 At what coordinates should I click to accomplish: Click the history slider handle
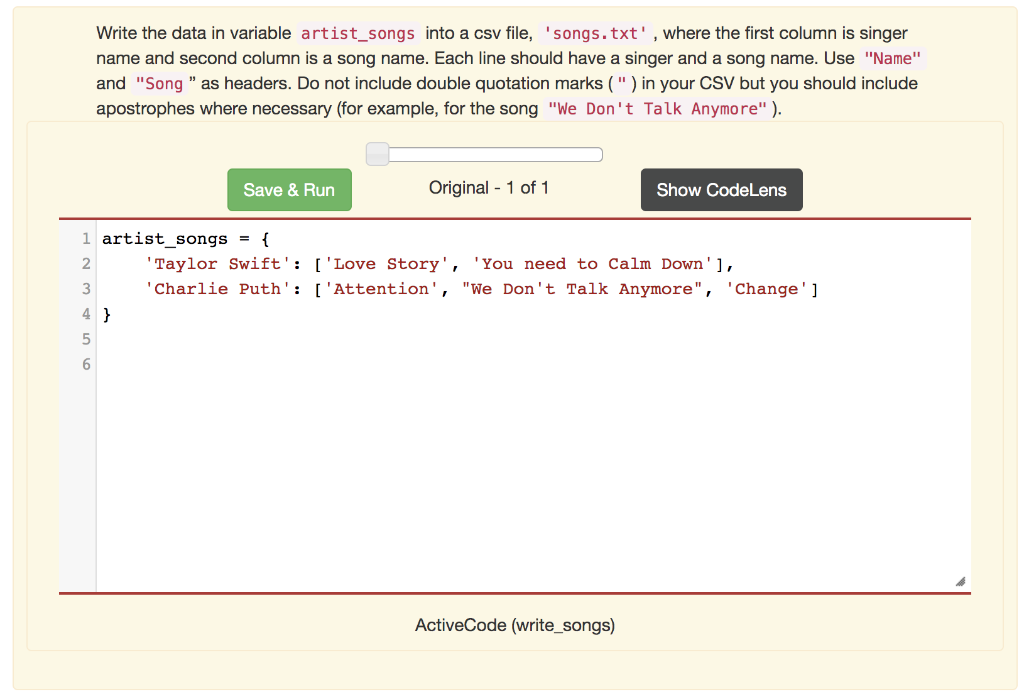click(x=377, y=155)
